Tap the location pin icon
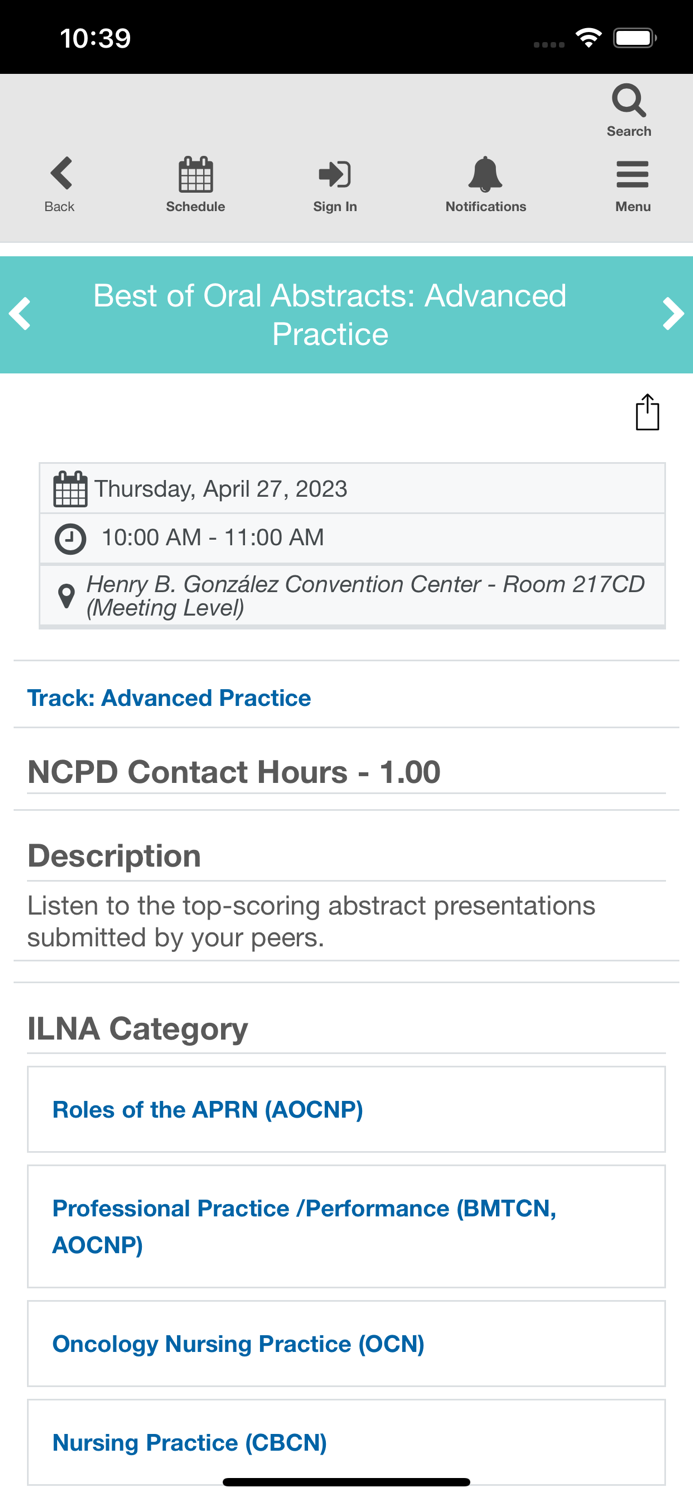This screenshot has height=1500, width=693. coord(66,596)
